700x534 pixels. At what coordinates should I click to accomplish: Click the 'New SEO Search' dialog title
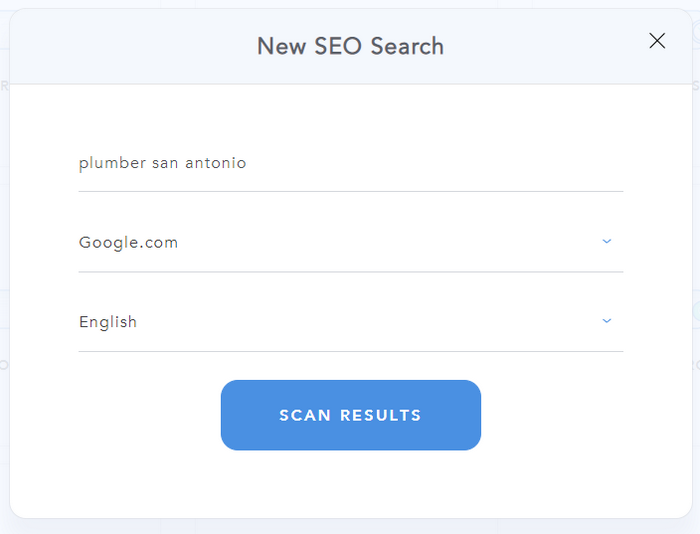tap(350, 46)
